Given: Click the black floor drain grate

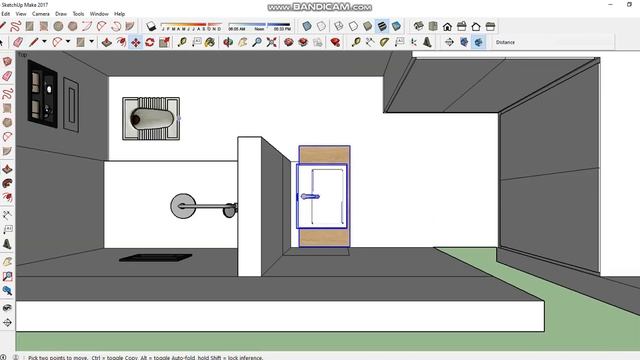Looking at the screenshot, I should (156, 258).
